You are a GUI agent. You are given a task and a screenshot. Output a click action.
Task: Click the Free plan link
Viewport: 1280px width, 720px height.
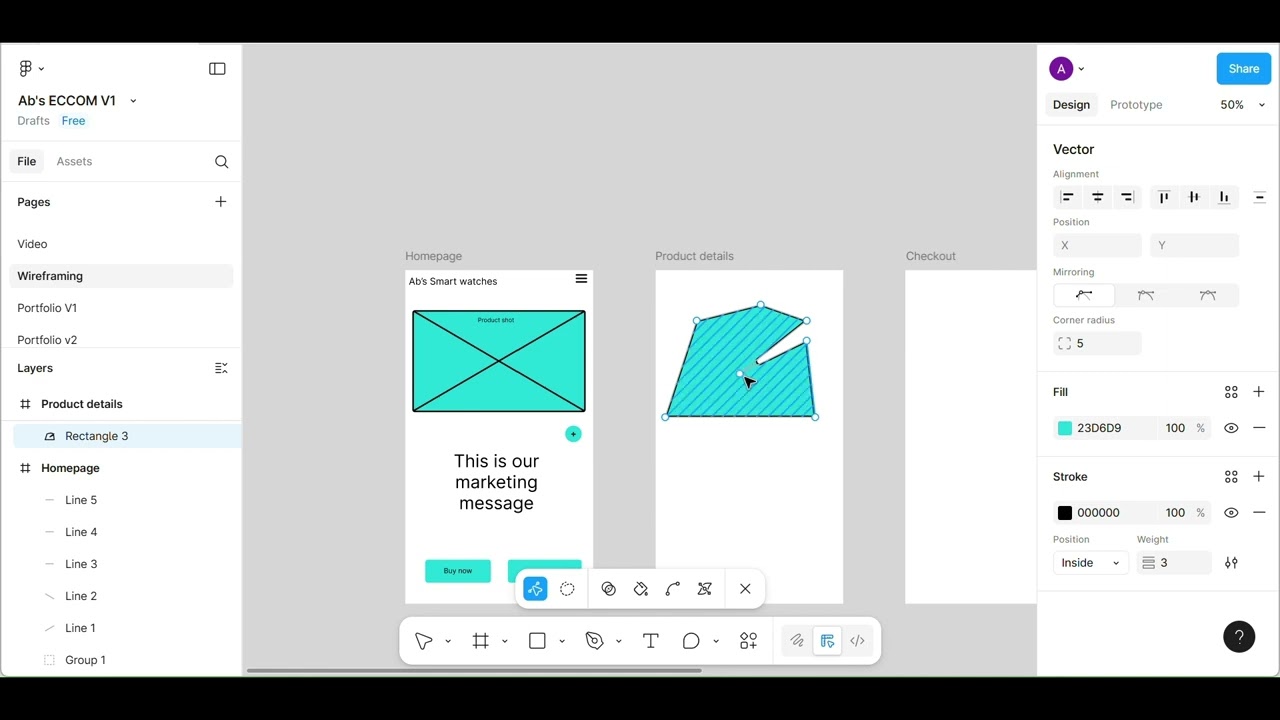tap(73, 121)
